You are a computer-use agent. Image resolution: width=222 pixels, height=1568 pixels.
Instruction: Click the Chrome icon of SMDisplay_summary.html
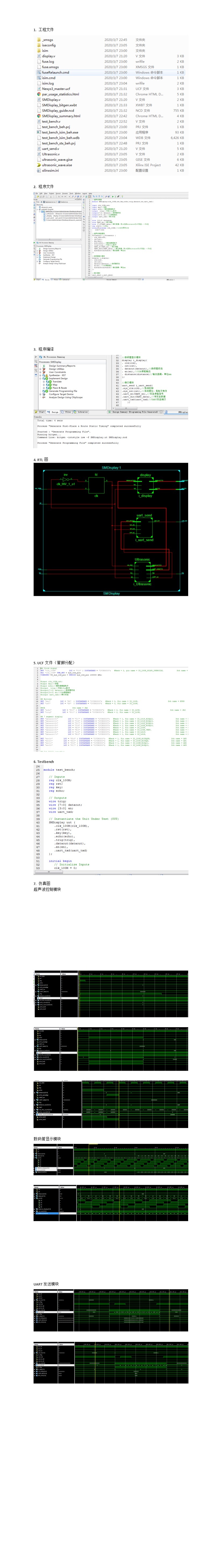click(x=38, y=116)
